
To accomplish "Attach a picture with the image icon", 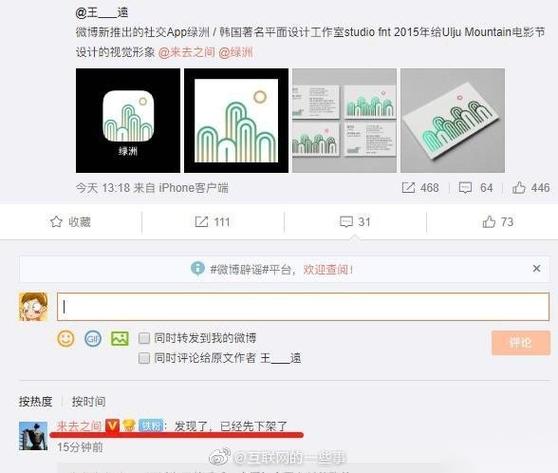I will click(x=120, y=338).
